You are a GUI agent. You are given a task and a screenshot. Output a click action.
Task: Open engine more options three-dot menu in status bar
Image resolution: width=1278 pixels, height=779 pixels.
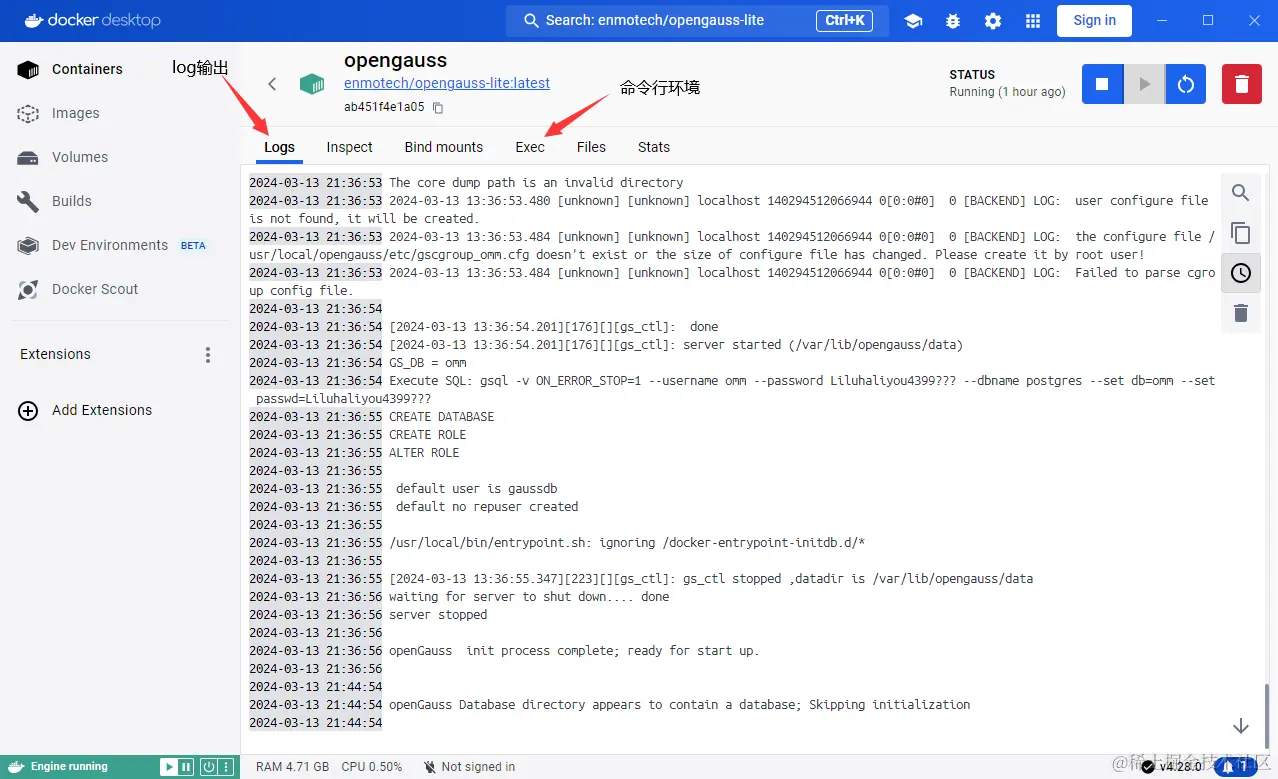(226, 767)
